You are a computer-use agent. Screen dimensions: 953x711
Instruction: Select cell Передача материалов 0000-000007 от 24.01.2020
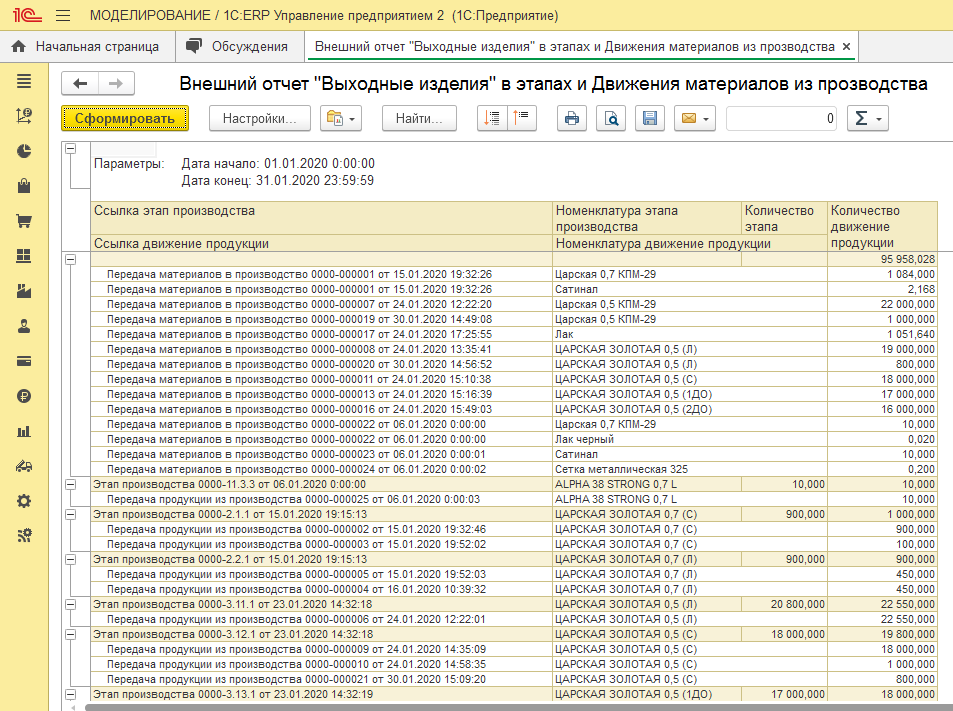(x=322, y=304)
